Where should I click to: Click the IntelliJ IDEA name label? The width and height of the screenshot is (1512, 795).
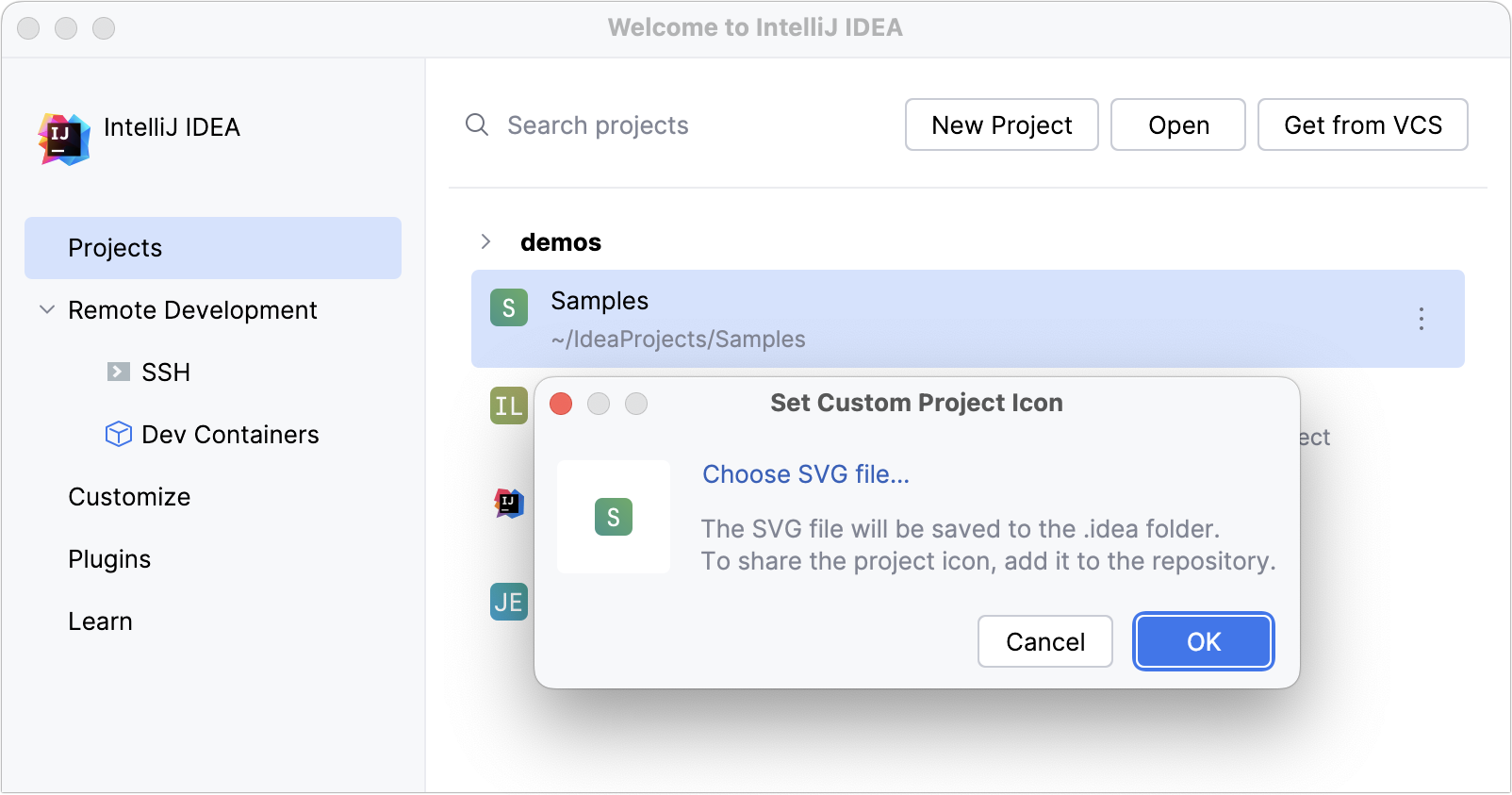pos(172,127)
